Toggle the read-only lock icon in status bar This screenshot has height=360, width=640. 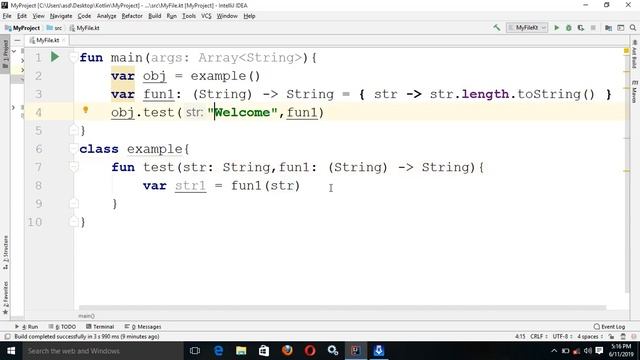click(611, 337)
